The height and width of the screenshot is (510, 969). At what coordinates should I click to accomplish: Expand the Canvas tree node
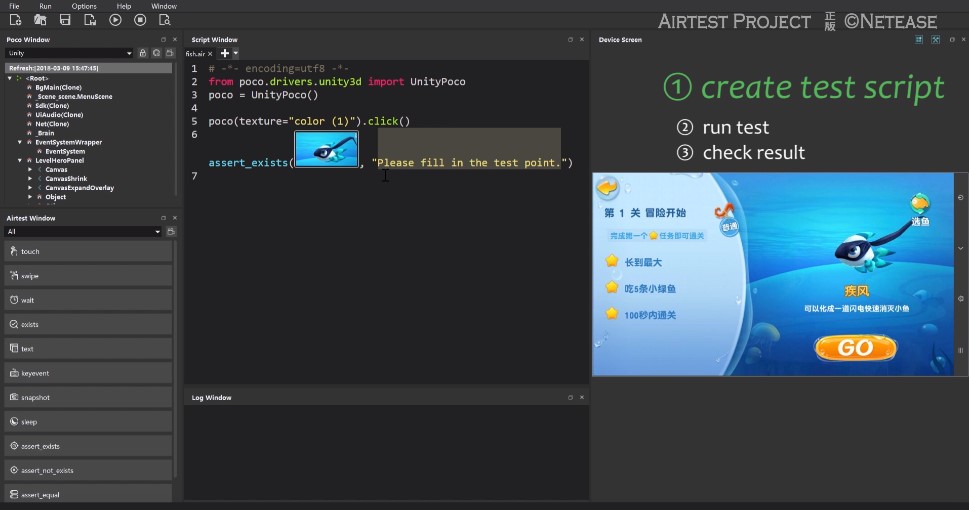[30, 169]
